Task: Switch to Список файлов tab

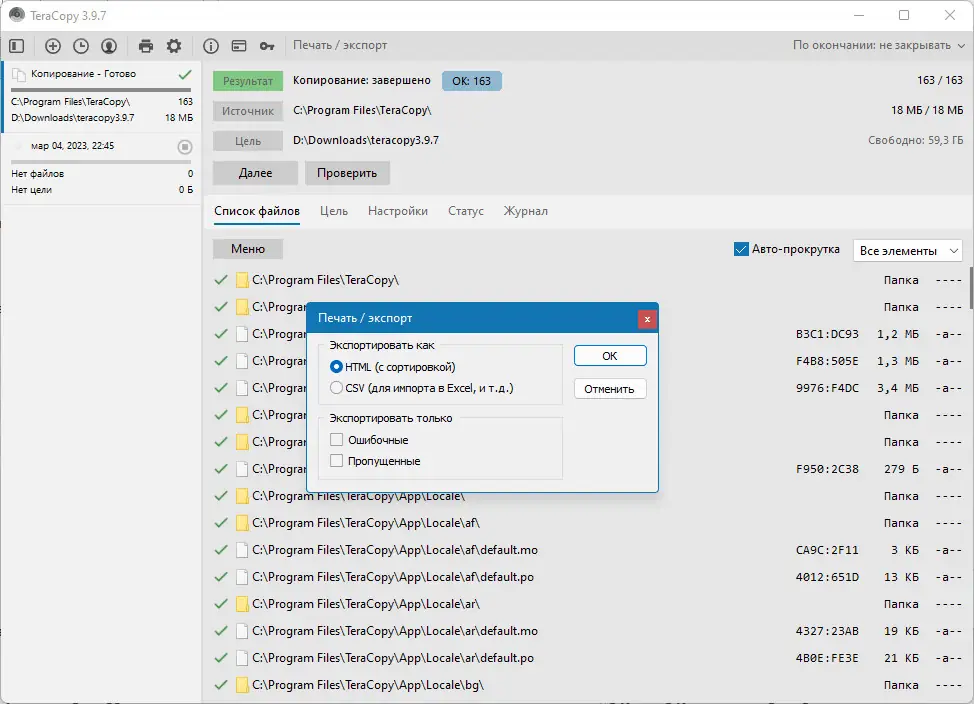Action: pos(257,211)
